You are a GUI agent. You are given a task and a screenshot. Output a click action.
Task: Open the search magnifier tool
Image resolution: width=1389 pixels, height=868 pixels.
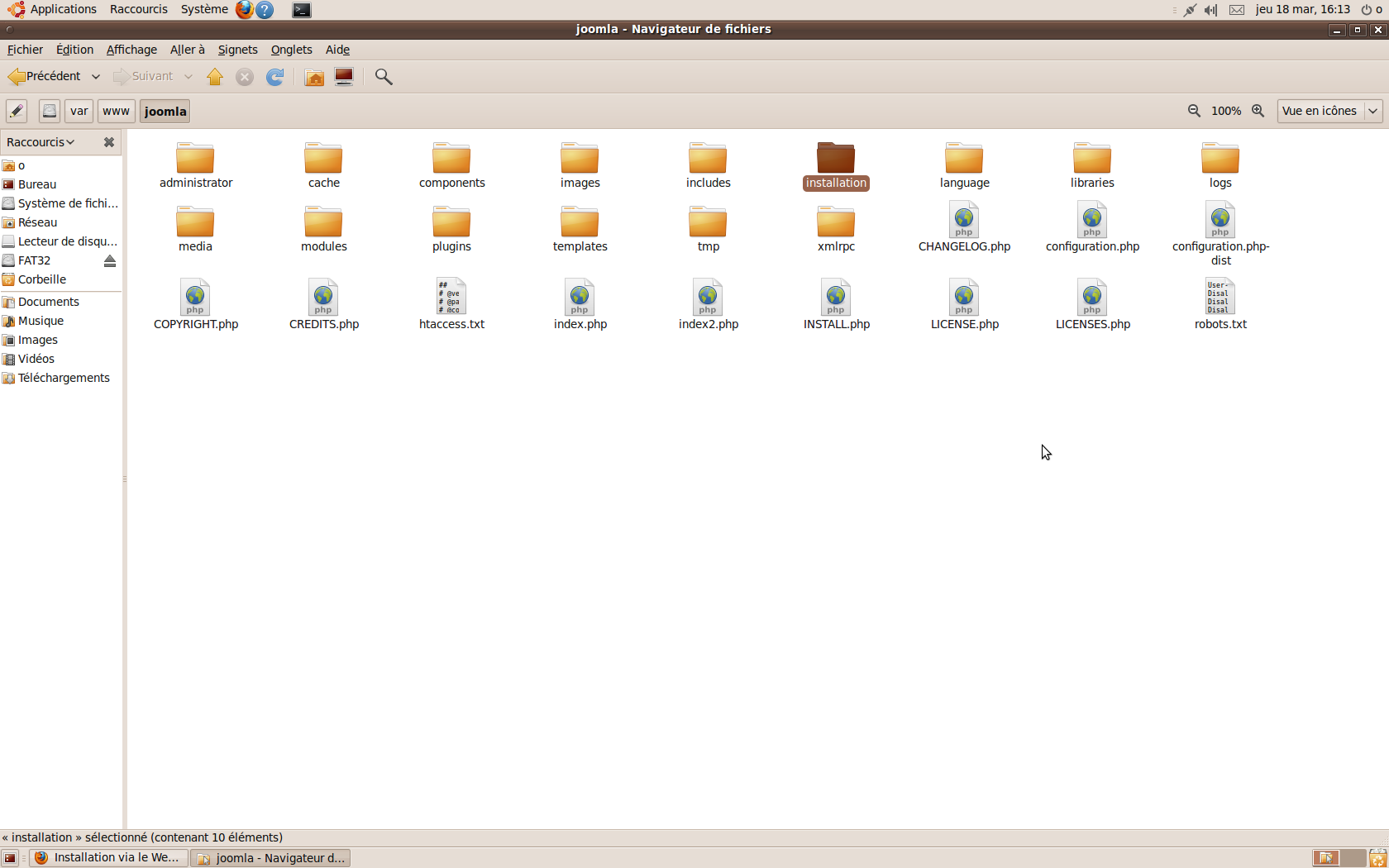pos(384,77)
